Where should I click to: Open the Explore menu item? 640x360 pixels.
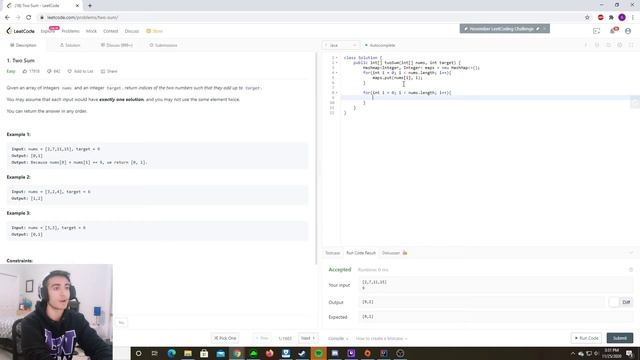tap(47, 31)
